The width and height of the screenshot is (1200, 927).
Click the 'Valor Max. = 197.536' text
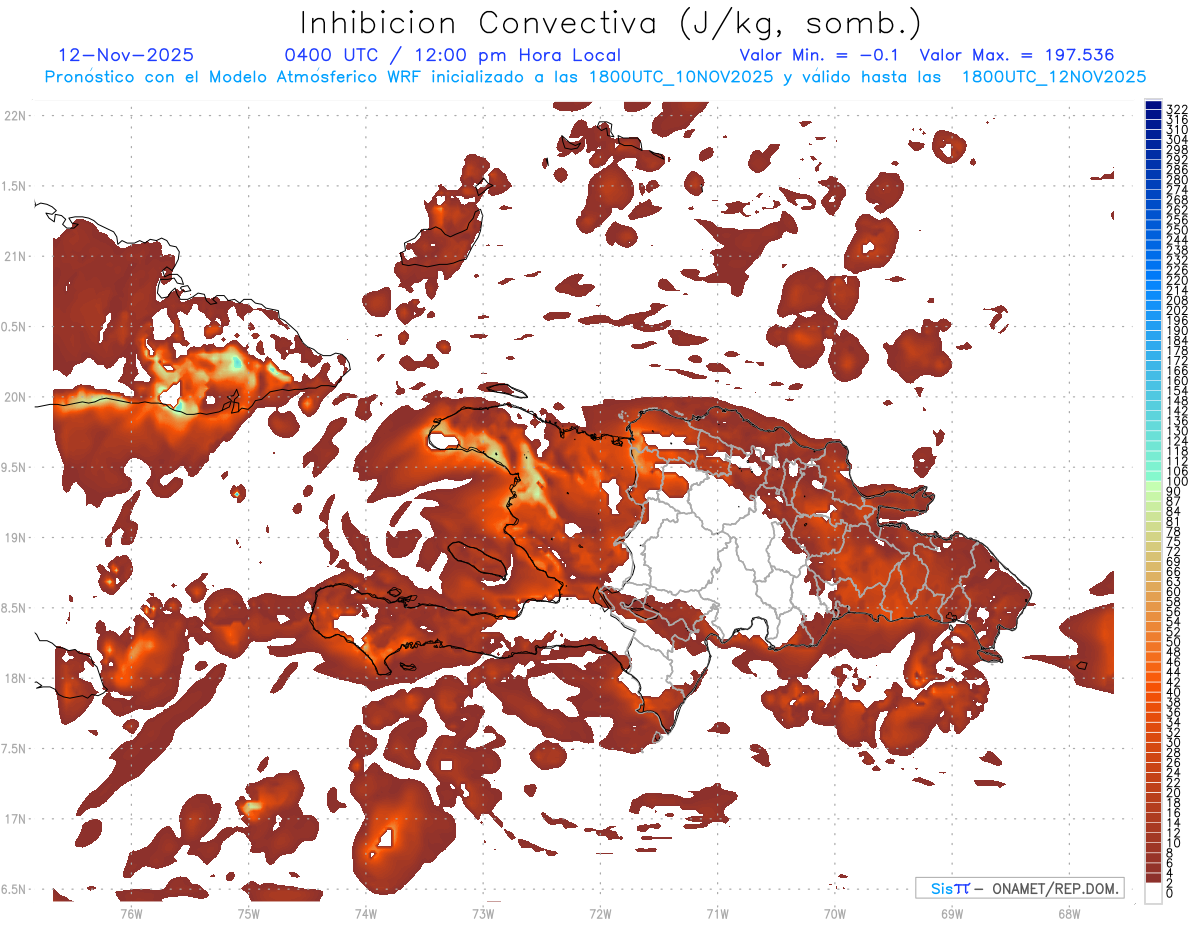click(1016, 56)
